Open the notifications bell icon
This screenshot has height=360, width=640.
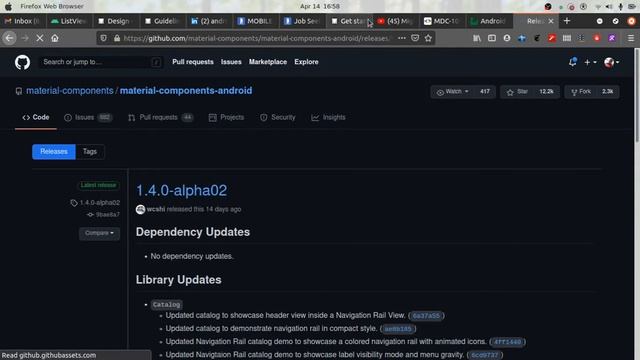pyautogui.click(x=573, y=62)
